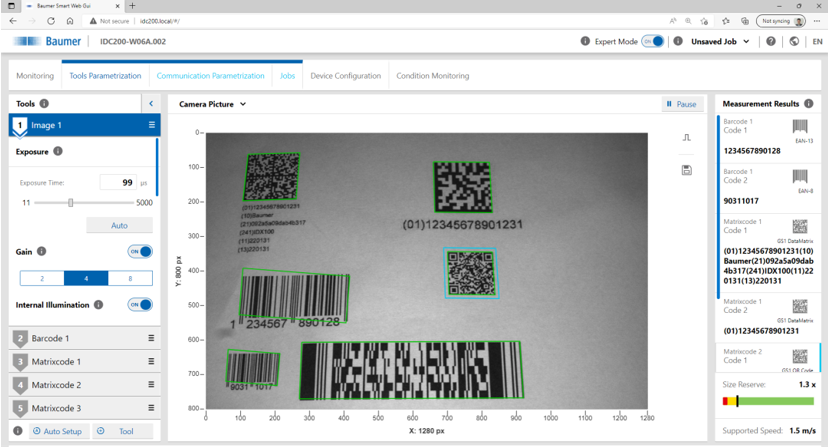Click the info icon next to Tools
Screen dimensions: 828x447
tap(44, 104)
